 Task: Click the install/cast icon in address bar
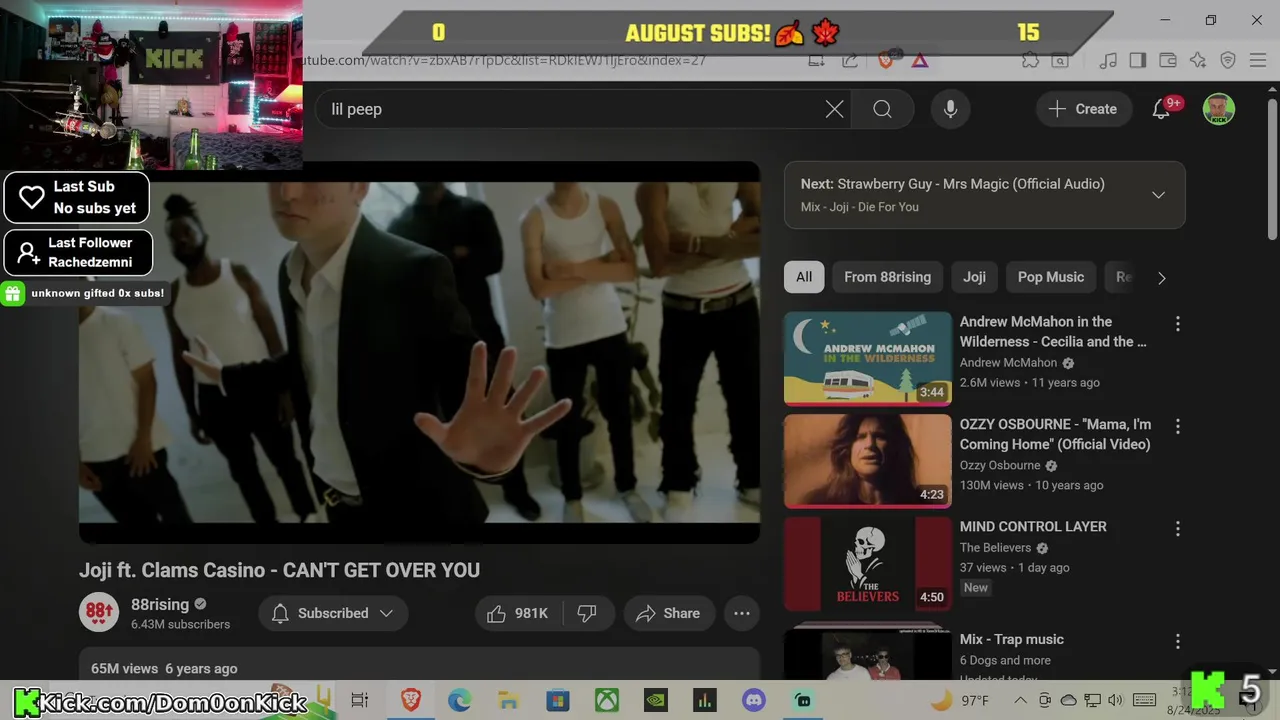tap(817, 60)
